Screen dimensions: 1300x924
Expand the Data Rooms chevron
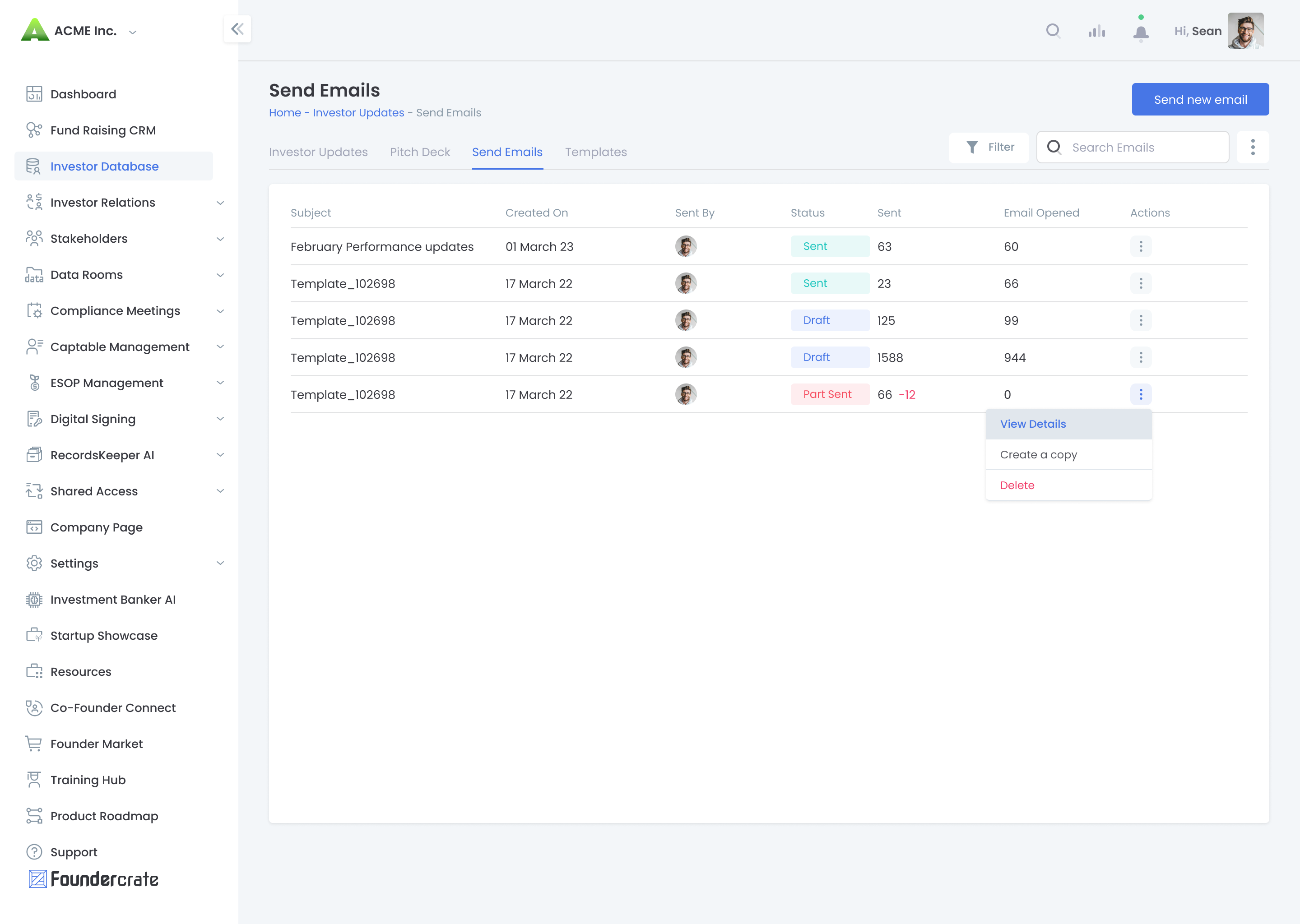(220, 275)
